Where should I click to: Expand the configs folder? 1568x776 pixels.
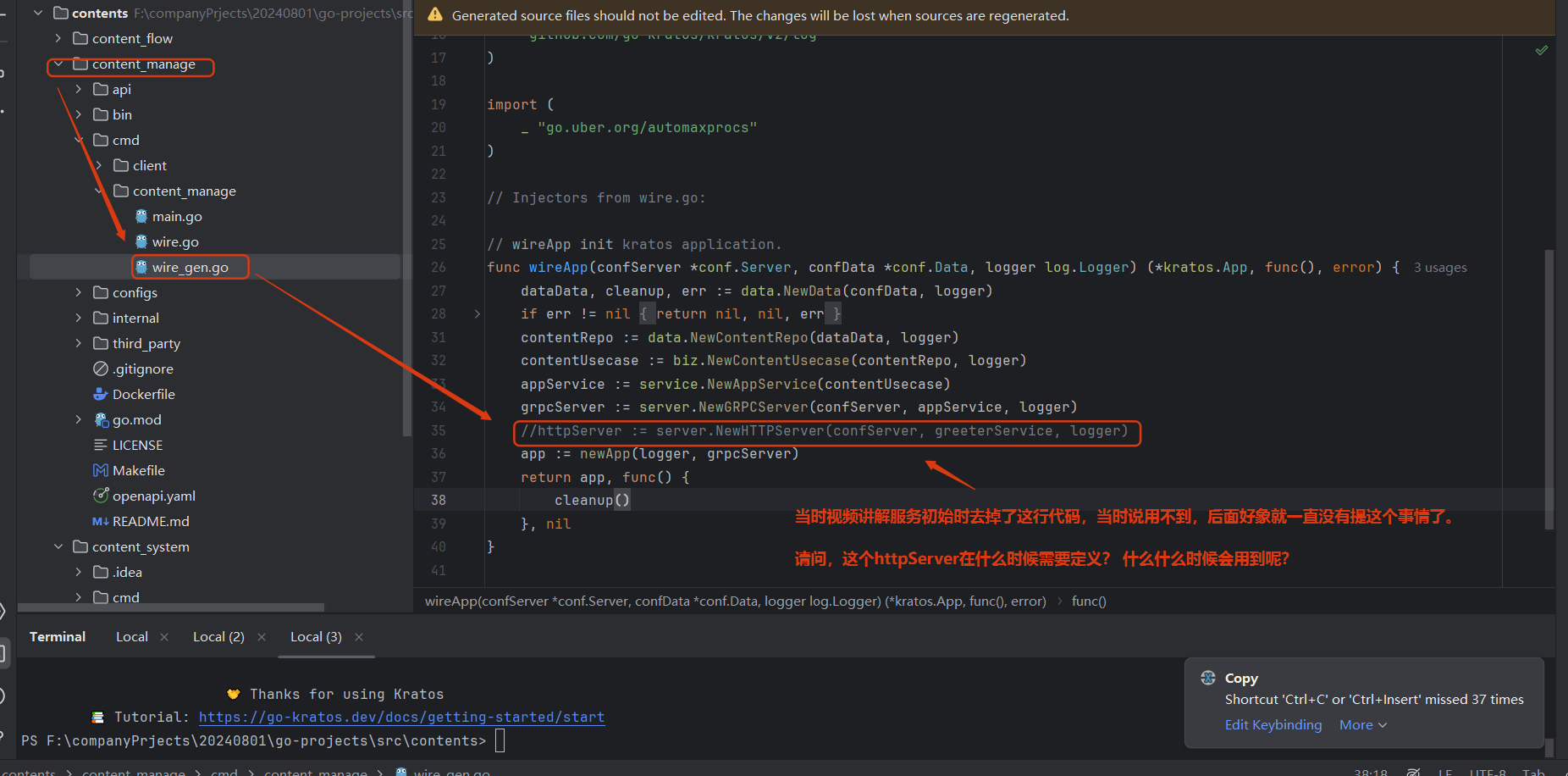point(79,292)
